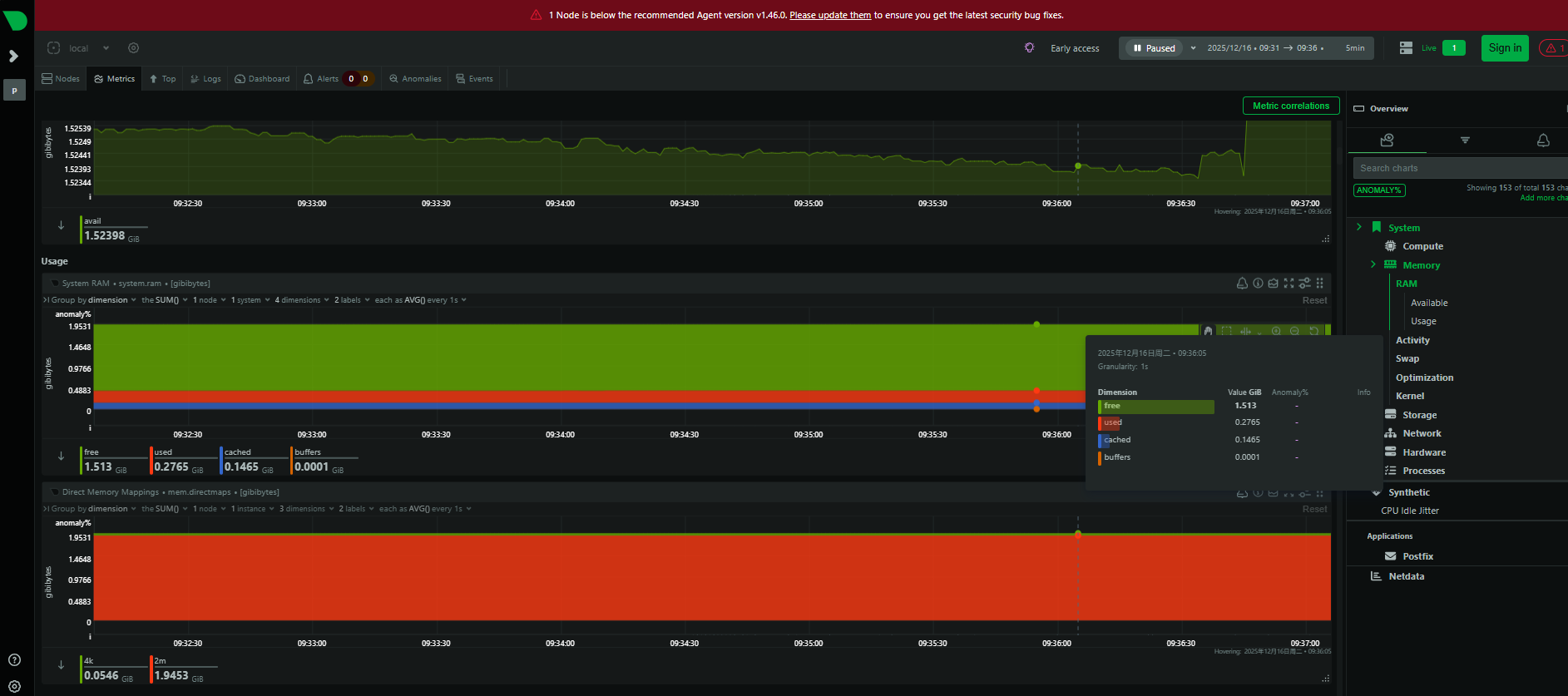Open the Help question-mark icon

[14, 660]
